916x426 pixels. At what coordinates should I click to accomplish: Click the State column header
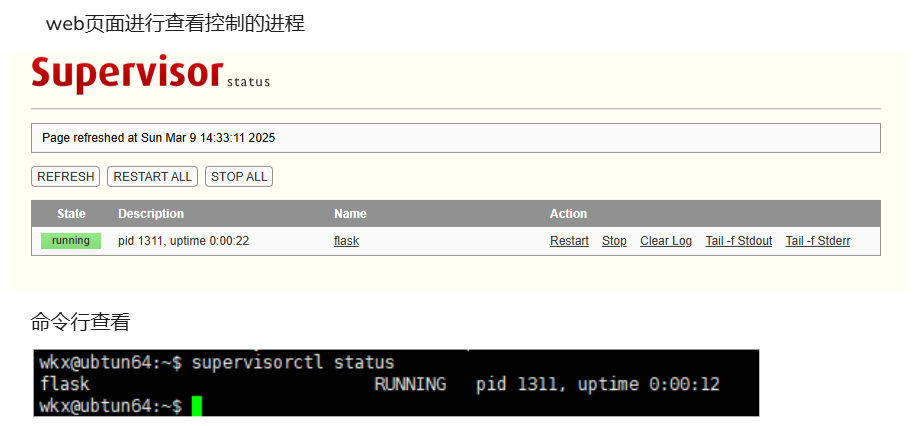click(x=71, y=214)
